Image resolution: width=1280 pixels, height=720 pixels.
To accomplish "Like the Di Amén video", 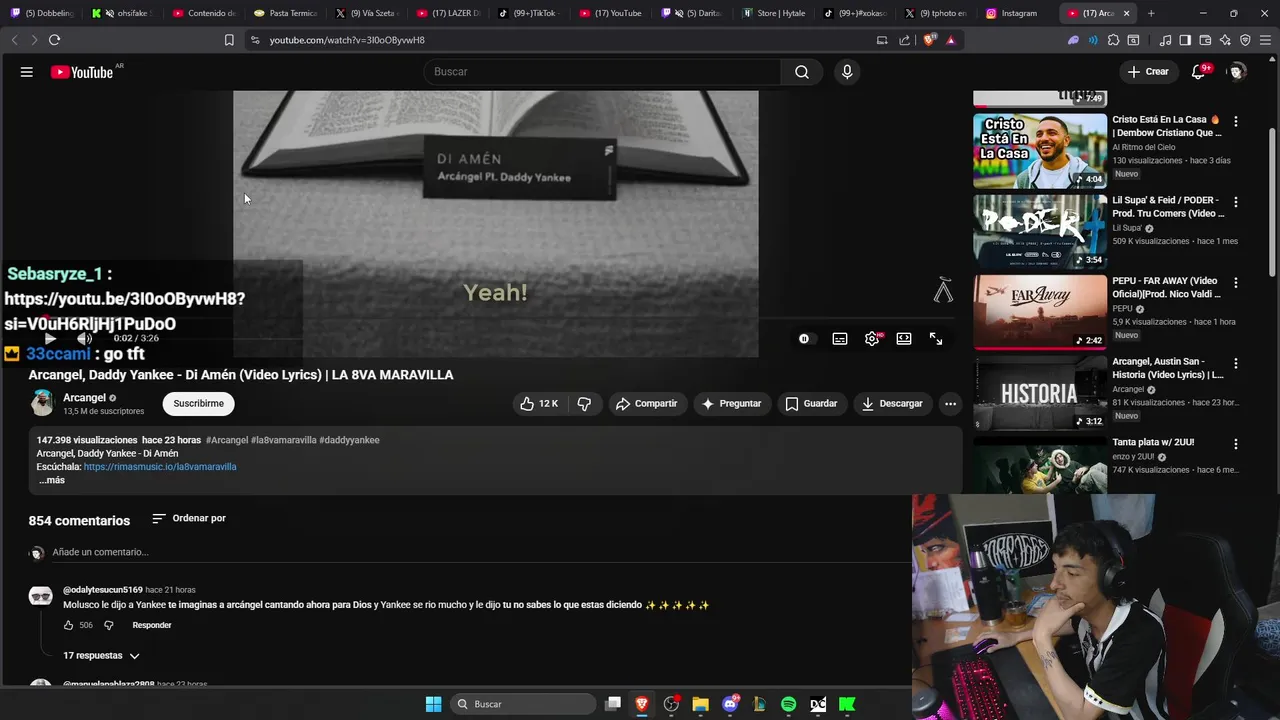I will [x=538, y=404].
